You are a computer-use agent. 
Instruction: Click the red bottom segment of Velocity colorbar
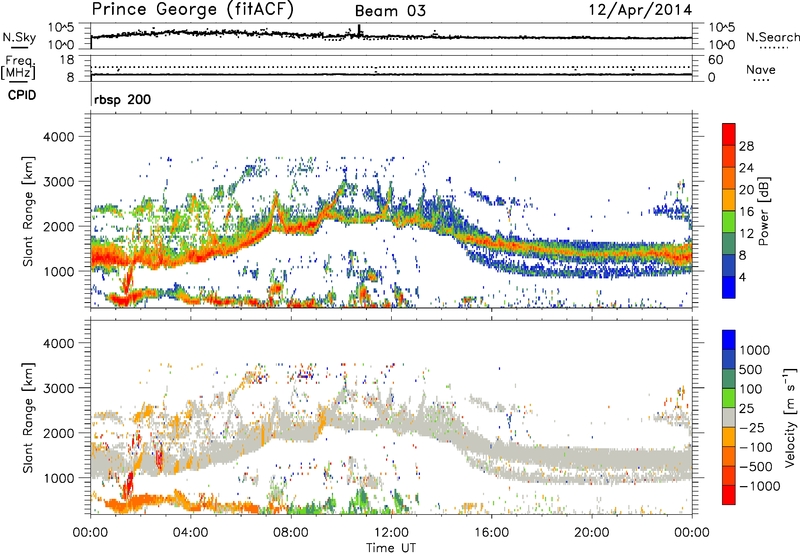(x=729, y=495)
